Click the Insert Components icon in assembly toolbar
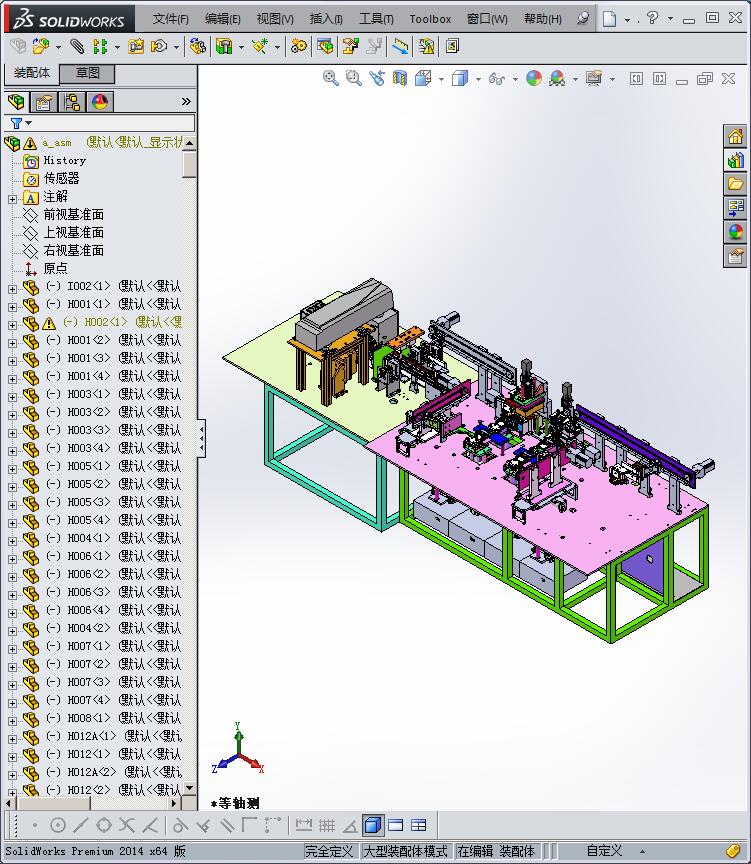Screen dimensions: 751x864 tap(40, 46)
